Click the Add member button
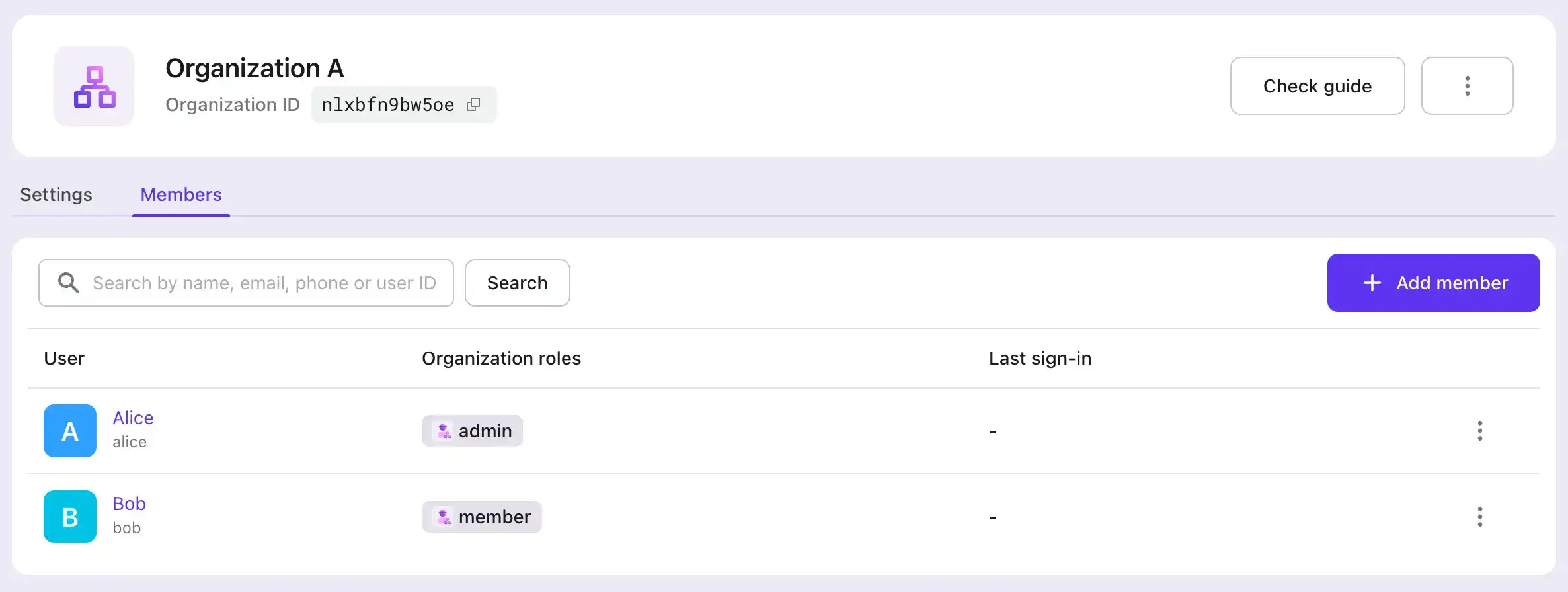This screenshot has height=592, width=1568. (1433, 283)
